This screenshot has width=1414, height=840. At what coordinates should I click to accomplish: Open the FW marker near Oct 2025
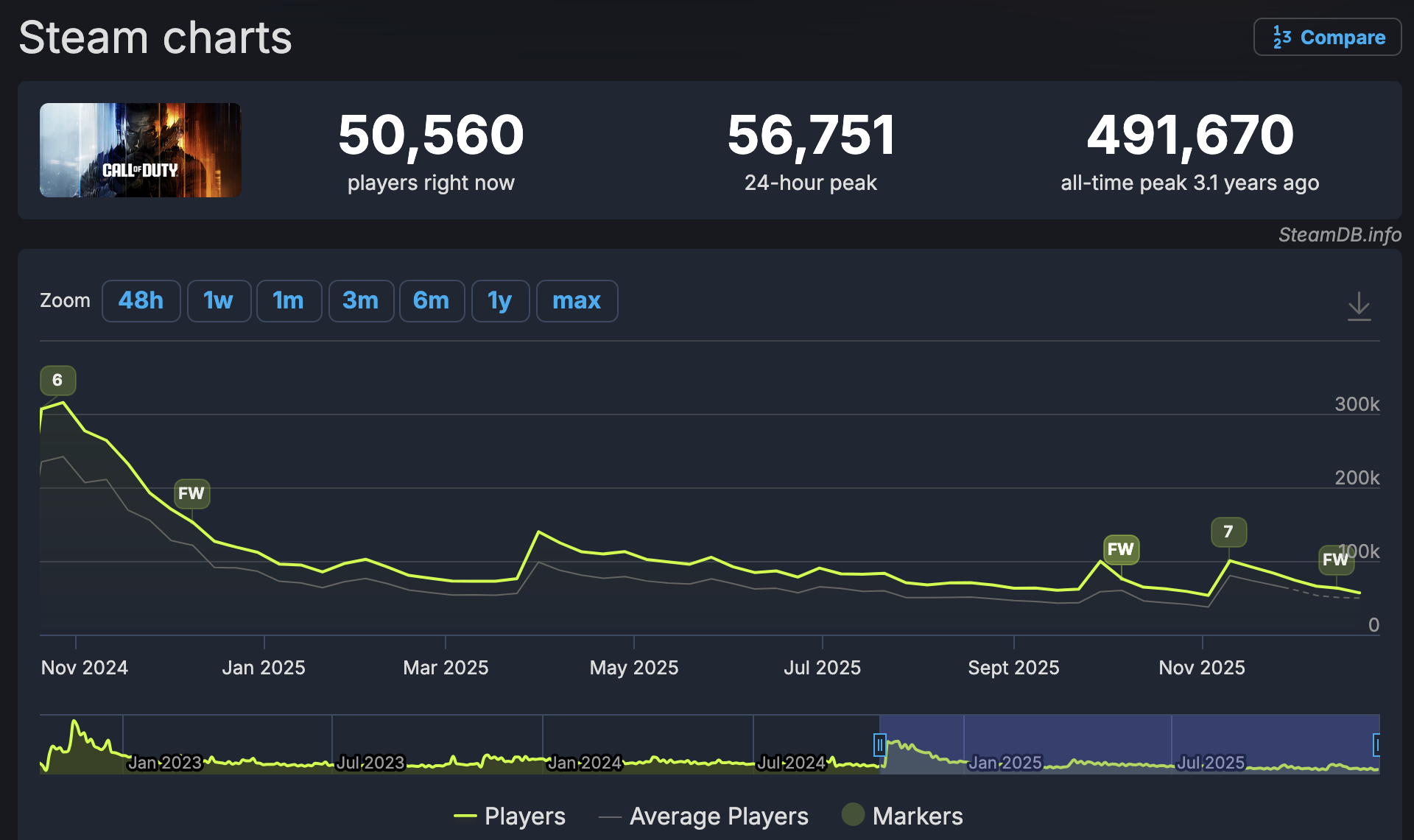[1120, 549]
